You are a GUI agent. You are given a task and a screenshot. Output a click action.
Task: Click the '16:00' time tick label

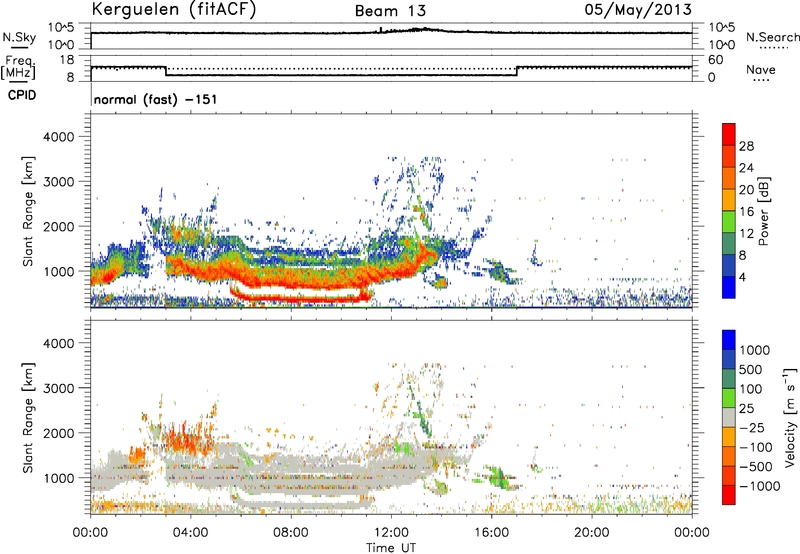(x=491, y=533)
